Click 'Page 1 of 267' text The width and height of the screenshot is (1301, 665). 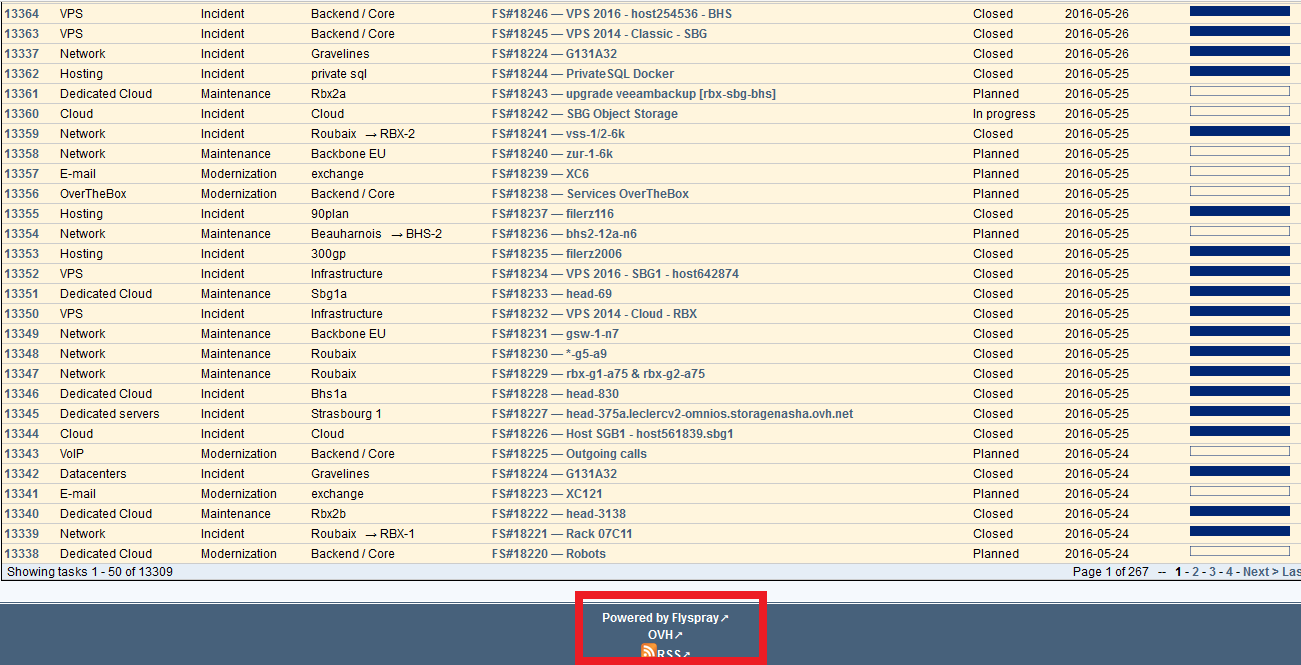click(1110, 572)
